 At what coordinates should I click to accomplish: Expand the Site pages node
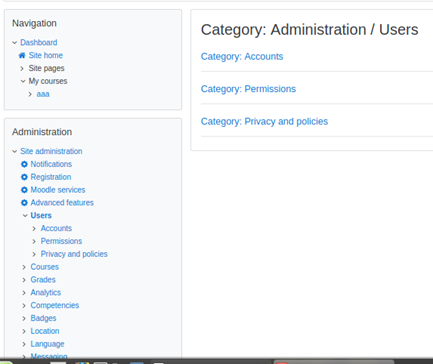(22, 68)
